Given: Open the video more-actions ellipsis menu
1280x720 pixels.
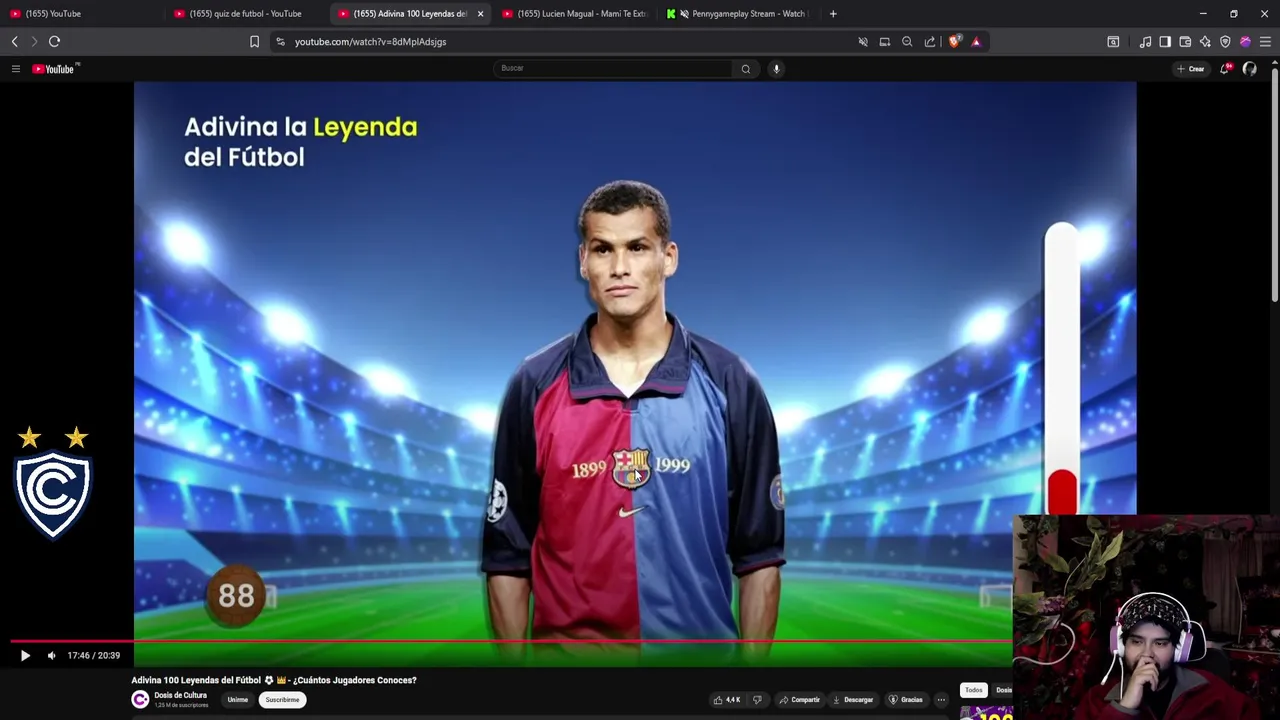Looking at the screenshot, I should coord(941,700).
